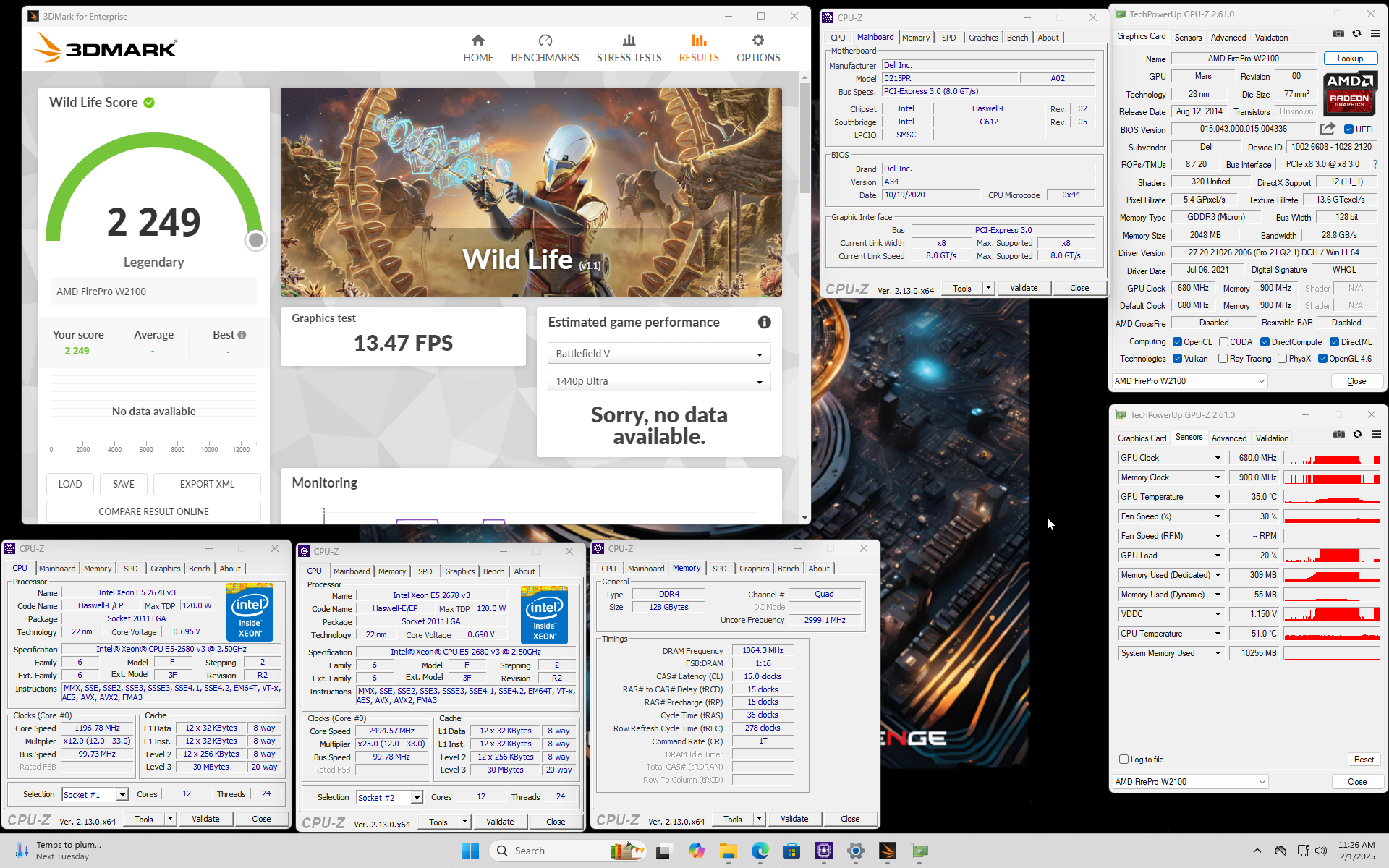Toggle the PhysX checkbox in GPU-Z
Screen dimensions: 1389x868
[1282, 359]
